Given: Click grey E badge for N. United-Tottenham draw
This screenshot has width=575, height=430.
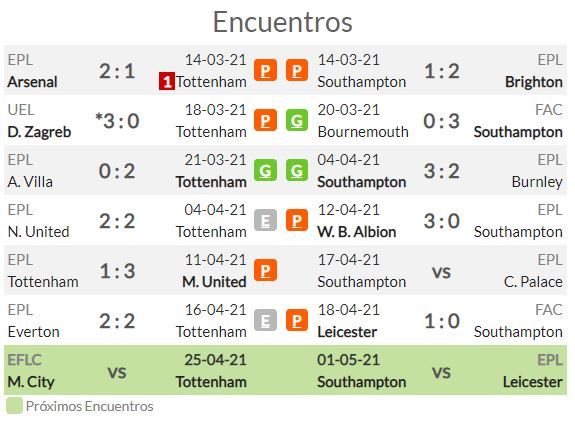Looking at the screenshot, I should click(265, 220).
